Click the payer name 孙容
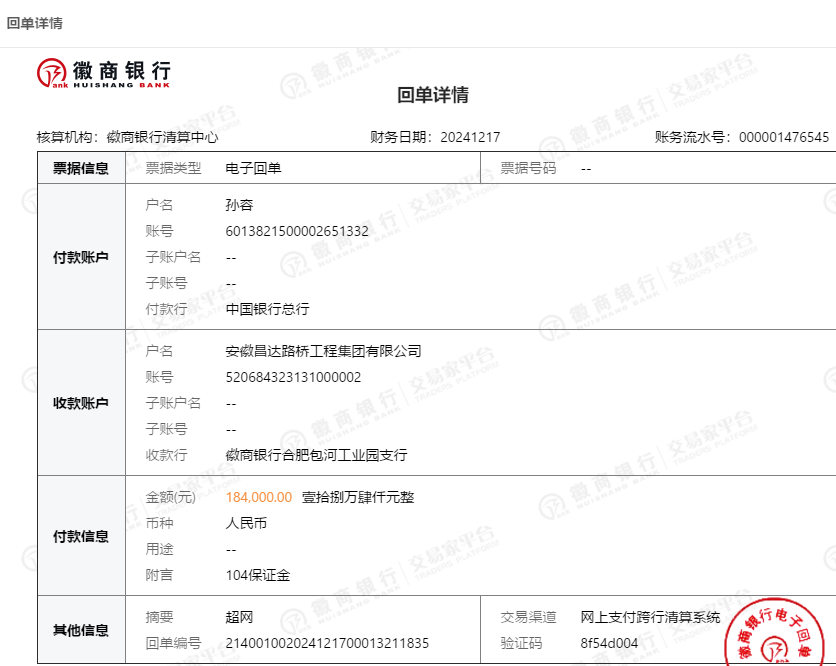The height and width of the screenshot is (666, 836). [x=240, y=205]
